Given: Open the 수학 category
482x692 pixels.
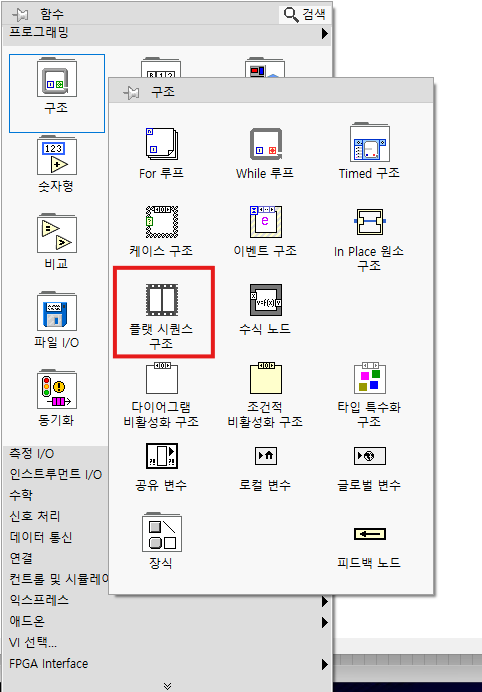Looking at the screenshot, I should click(21, 495).
